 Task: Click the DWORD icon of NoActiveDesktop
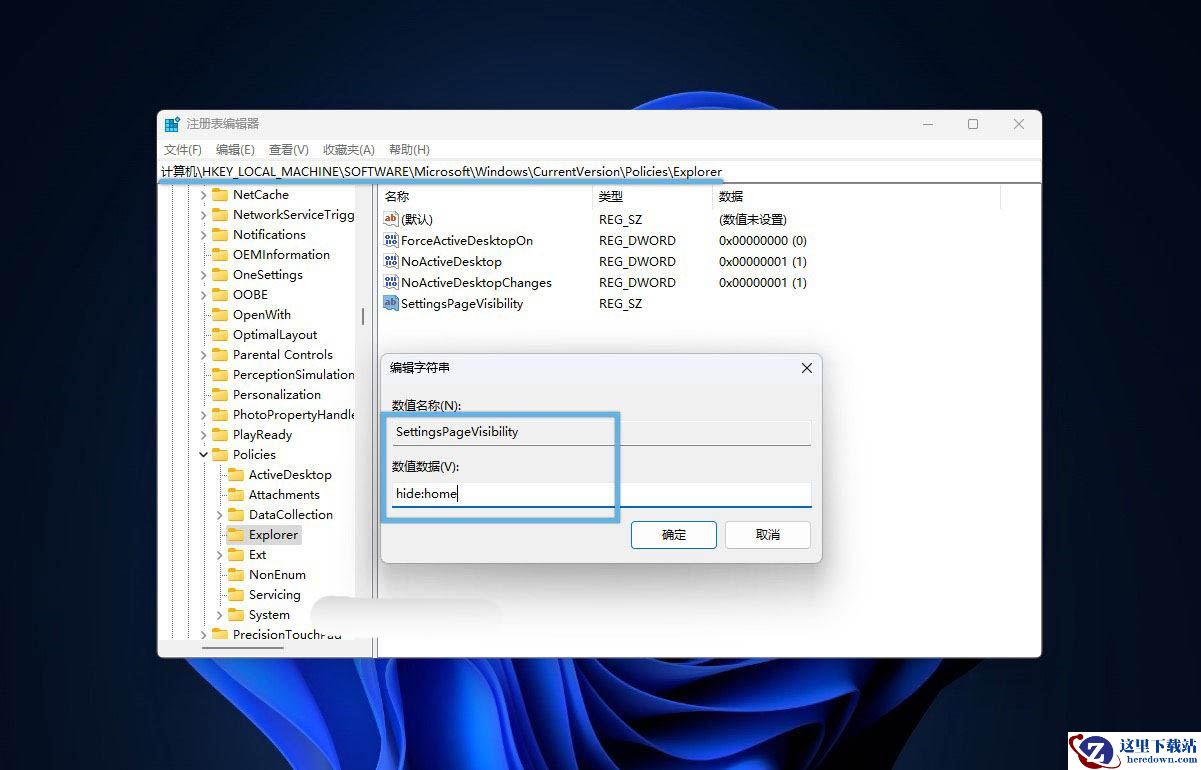[x=391, y=261]
